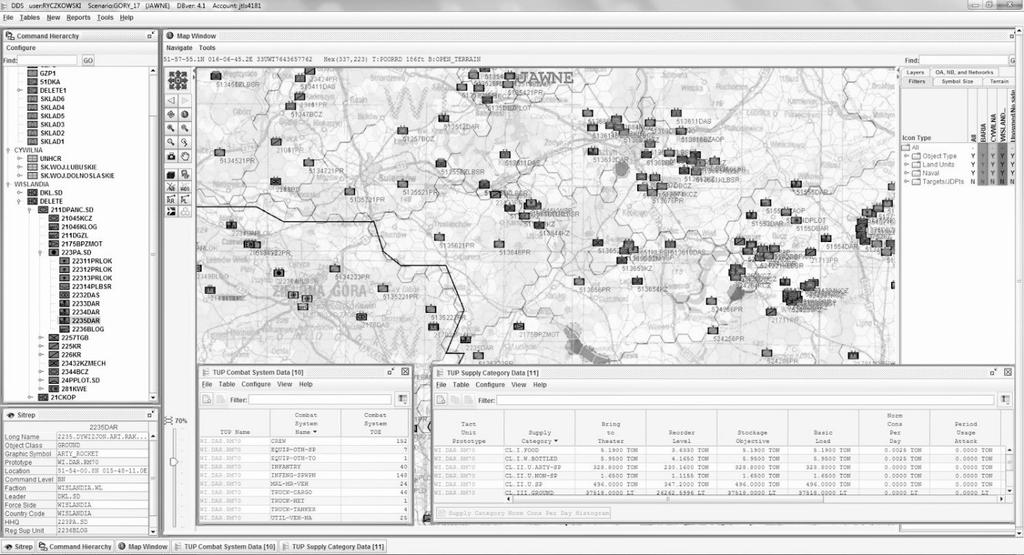Open the Reports menu
Image resolution: width=1024 pixels, height=555 pixels.
(78, 18)
